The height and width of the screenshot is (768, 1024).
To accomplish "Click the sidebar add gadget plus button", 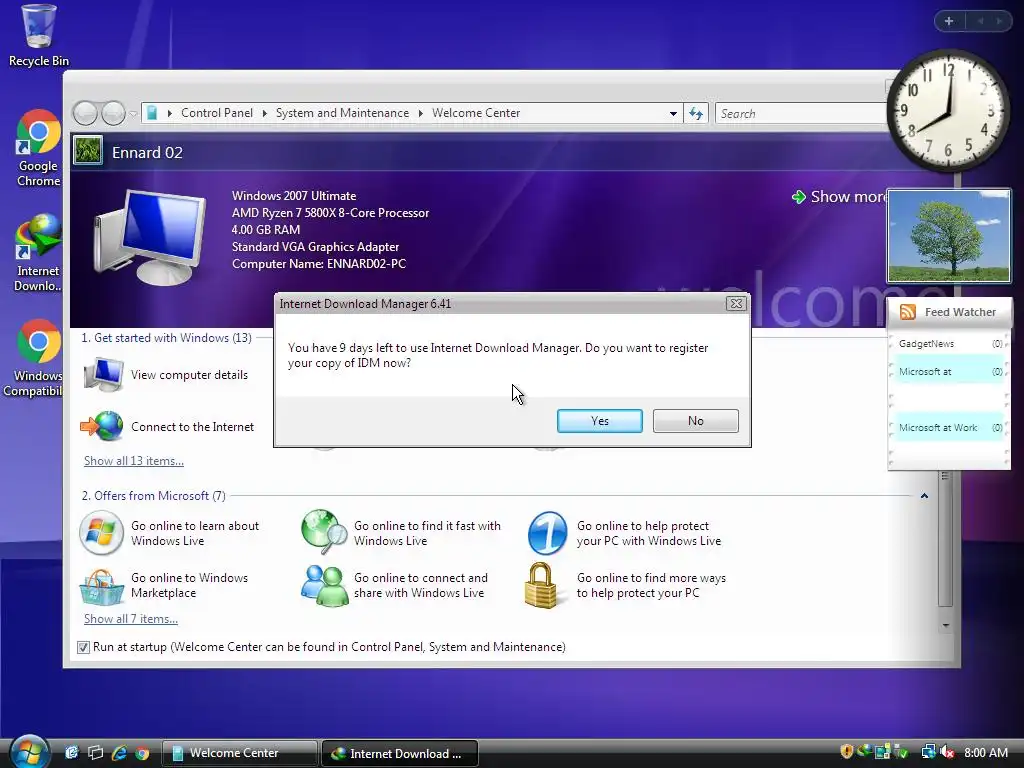I will point(949,21).
